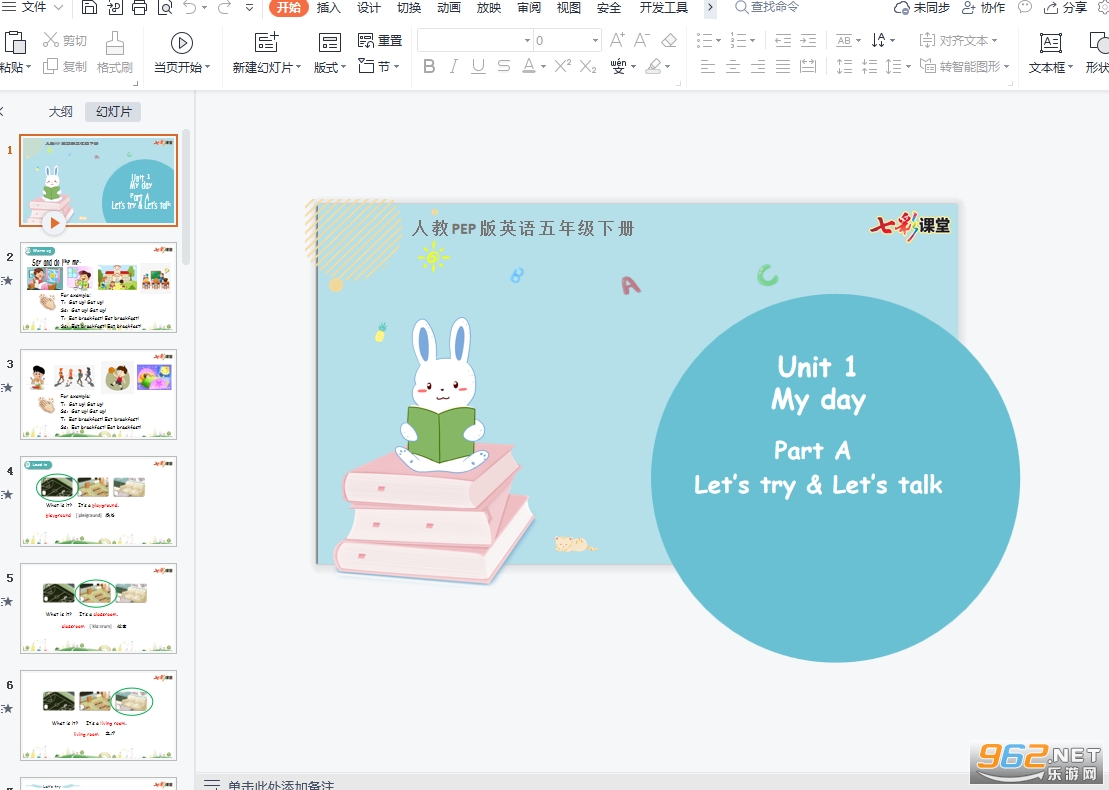Click the Format Painter icon

pyautogui.click(x=115, y=53)
